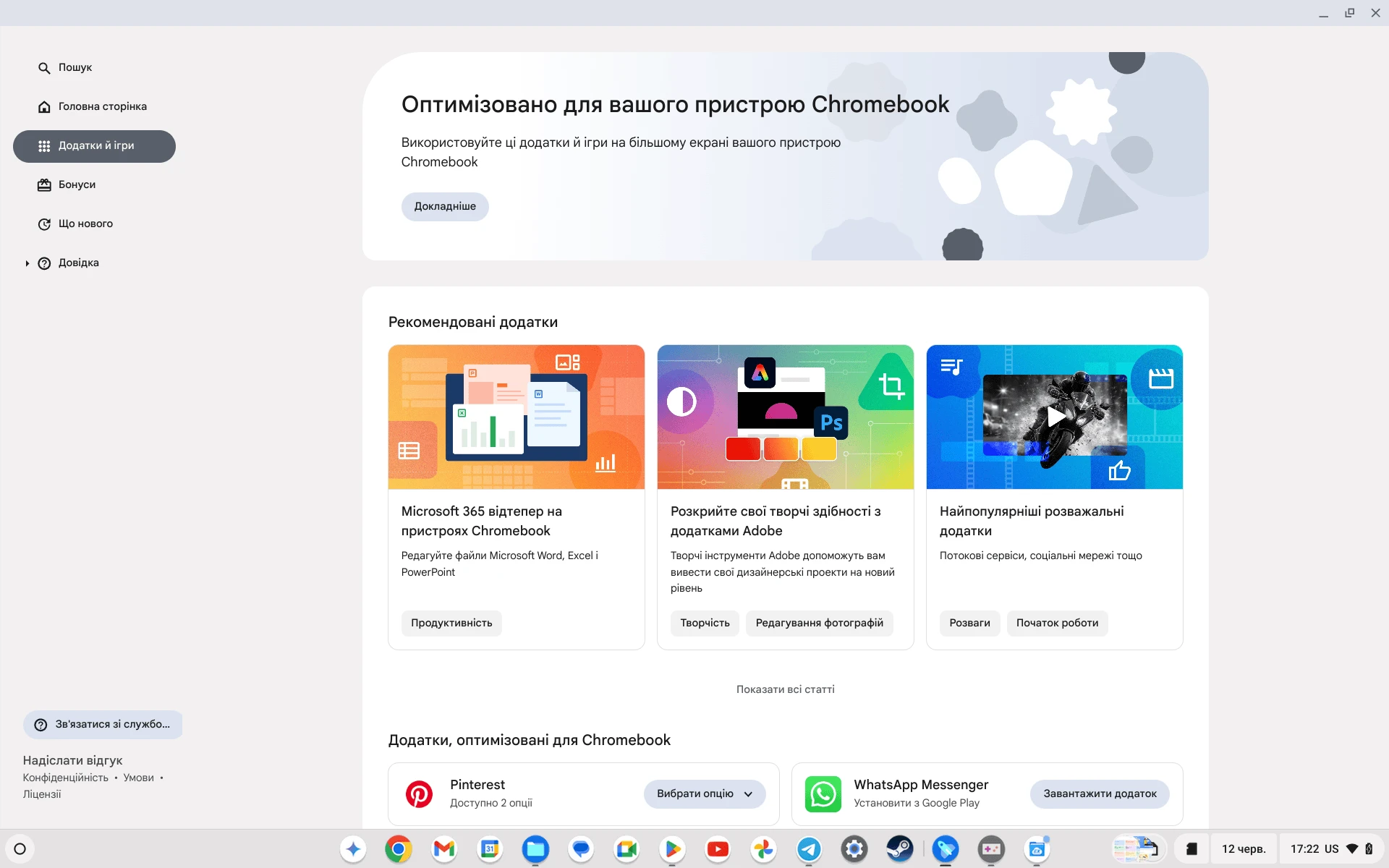Open Gemini from the shelf
Image resolution: width=1389 pixels, height=868 pixels.
coord(353,849)
